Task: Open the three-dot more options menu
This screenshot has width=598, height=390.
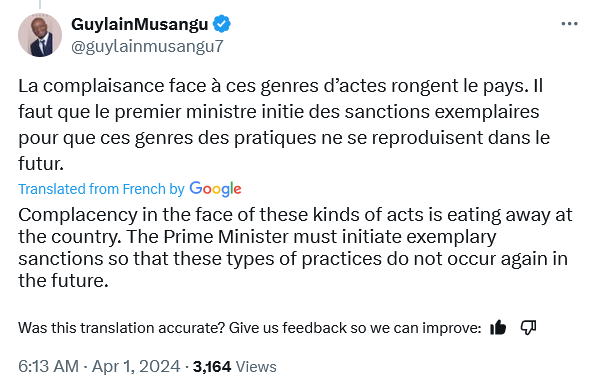Action: (569, 24)
